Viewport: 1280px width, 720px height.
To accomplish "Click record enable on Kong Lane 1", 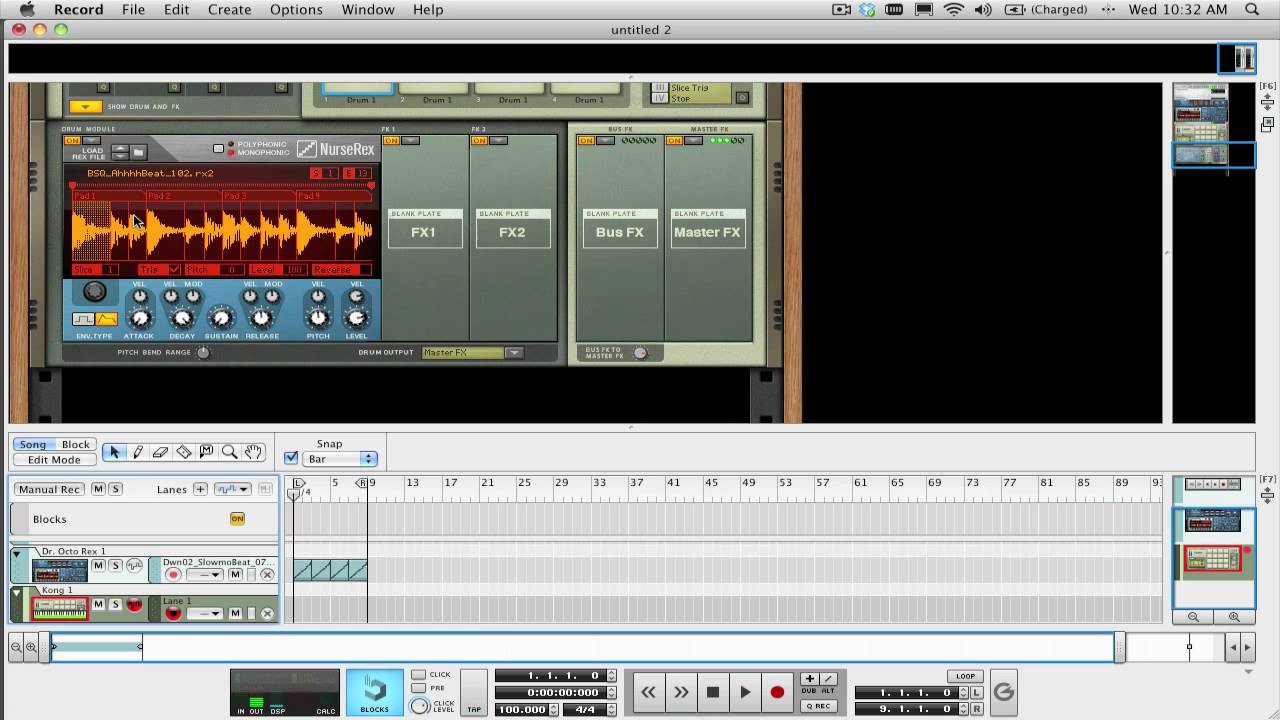I will (173, 613).
